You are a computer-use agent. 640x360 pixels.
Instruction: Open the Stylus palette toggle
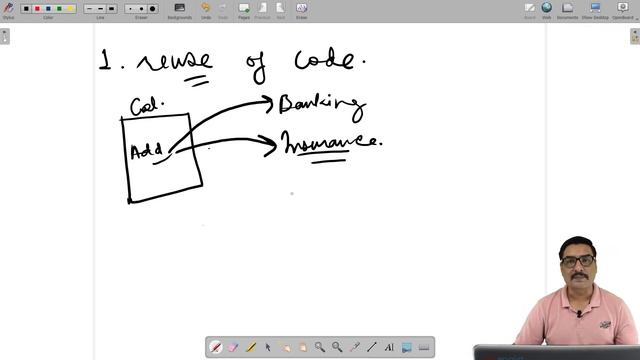(8, 10)
